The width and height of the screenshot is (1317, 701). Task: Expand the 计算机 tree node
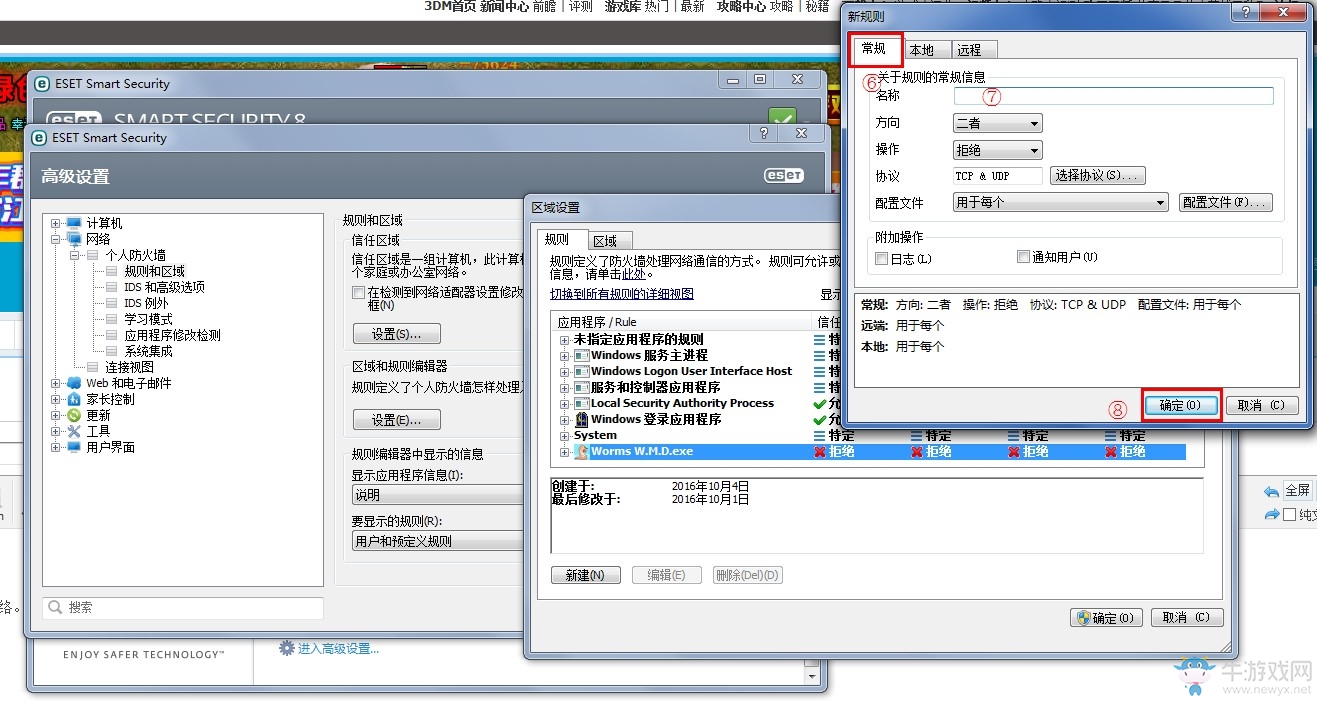tap(56, 223)
